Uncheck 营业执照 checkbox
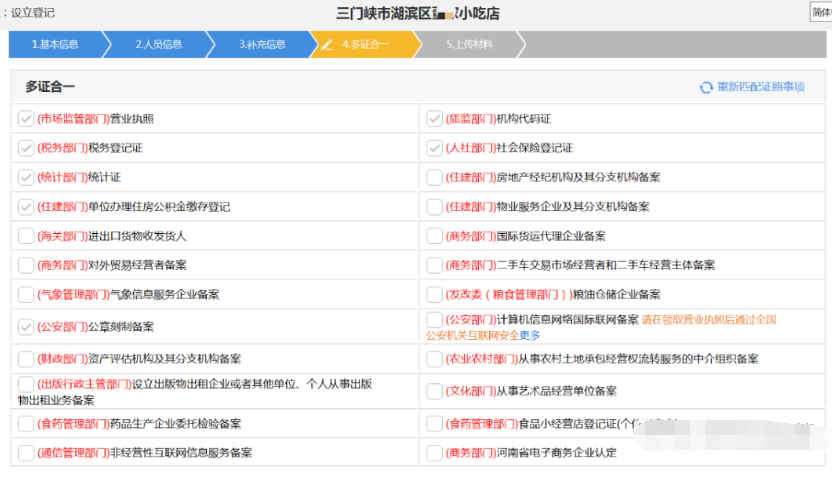This screenshot has width=832, height=477. [26, 119]
